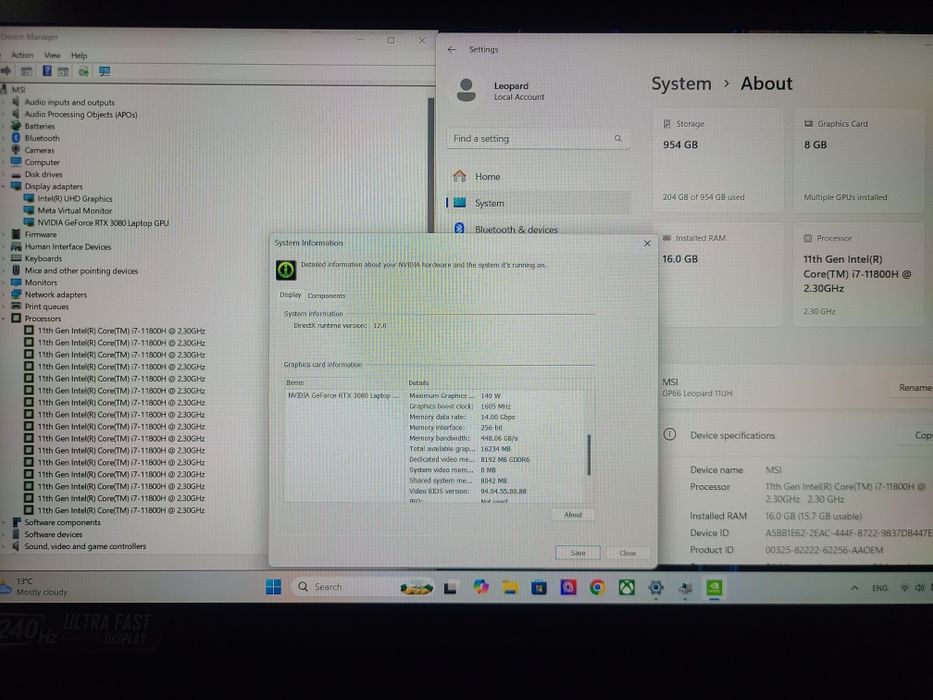Image resolution: width=933 pixels, height=700 pixels.
Task: Click the Software components icon
Action: pos(16,522)
